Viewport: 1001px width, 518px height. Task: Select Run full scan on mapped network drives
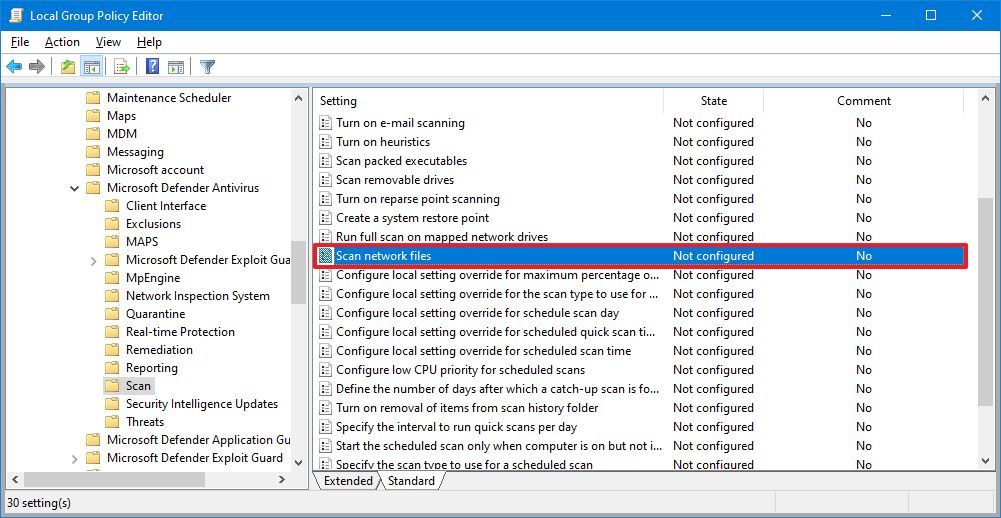click(442, 237)
